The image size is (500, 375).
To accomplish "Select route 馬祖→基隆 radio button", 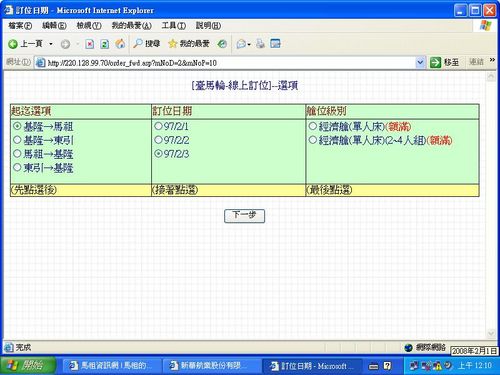I will (x=17, y=154).
